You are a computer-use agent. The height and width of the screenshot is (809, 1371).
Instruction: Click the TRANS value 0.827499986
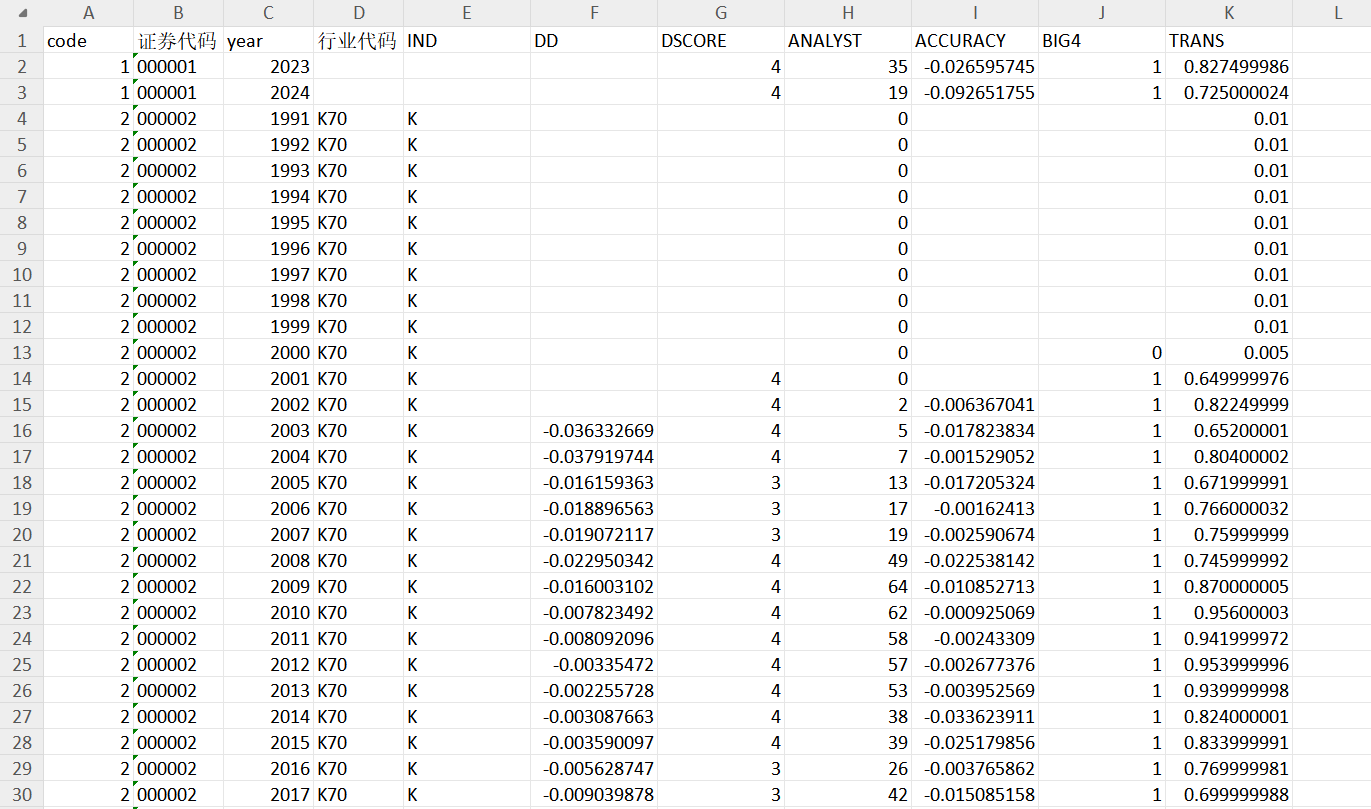[1229, 67]
